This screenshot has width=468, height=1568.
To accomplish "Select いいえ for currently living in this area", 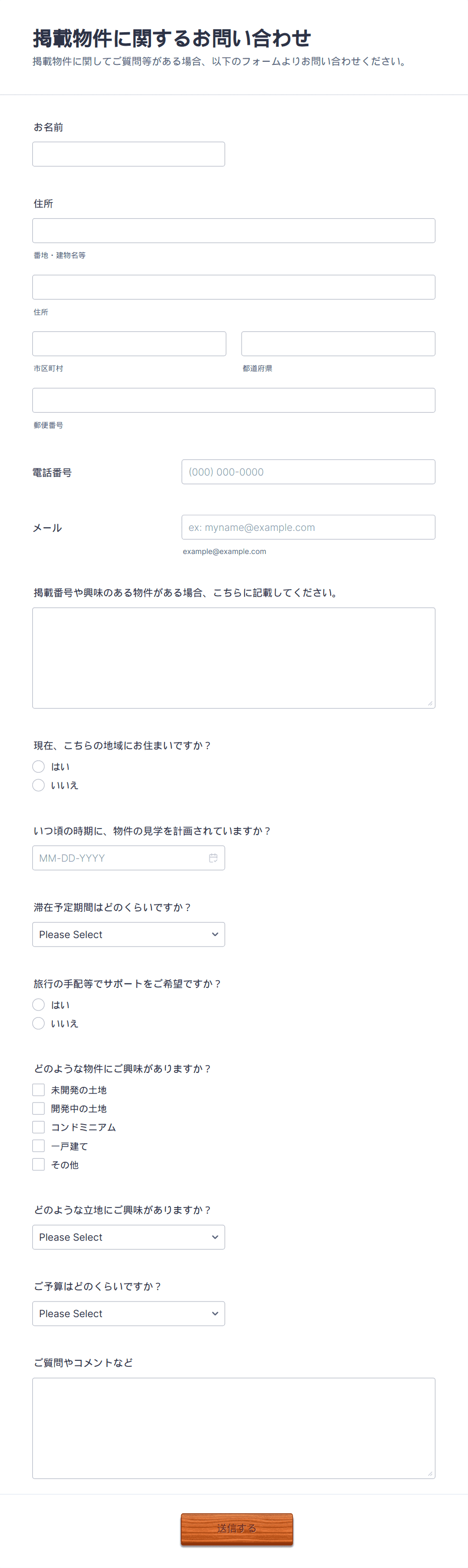I will click(x=38, y=785).
